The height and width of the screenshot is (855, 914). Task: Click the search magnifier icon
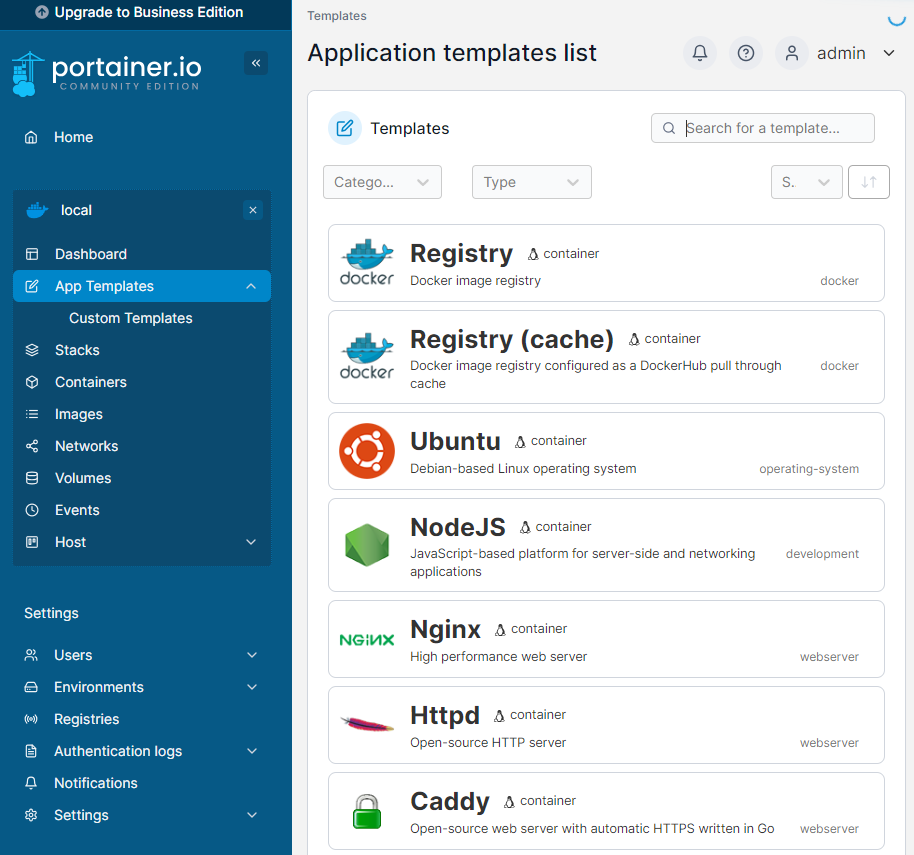(669, 128)
